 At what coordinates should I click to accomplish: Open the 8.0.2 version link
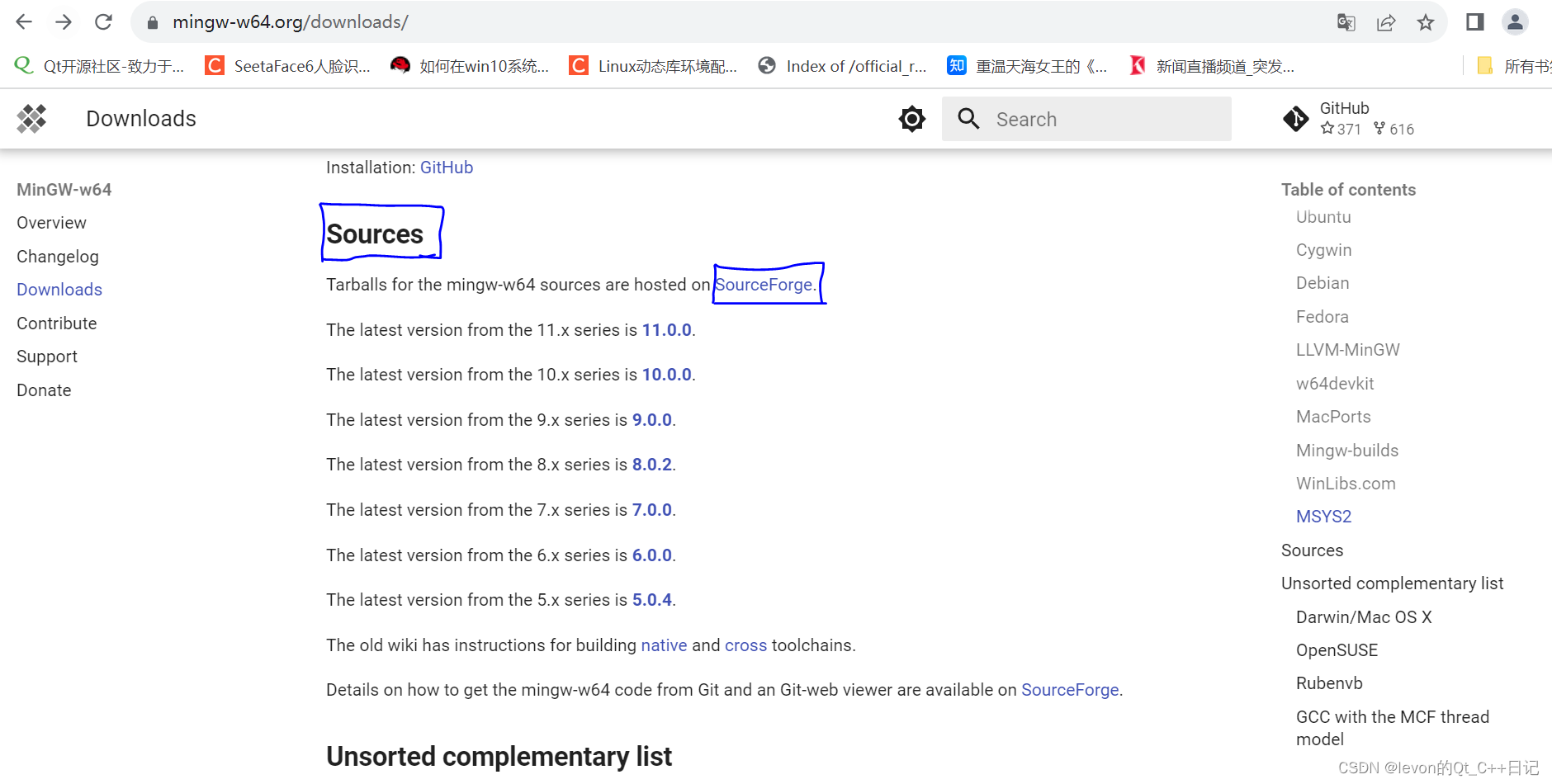[x=652, y=465]
